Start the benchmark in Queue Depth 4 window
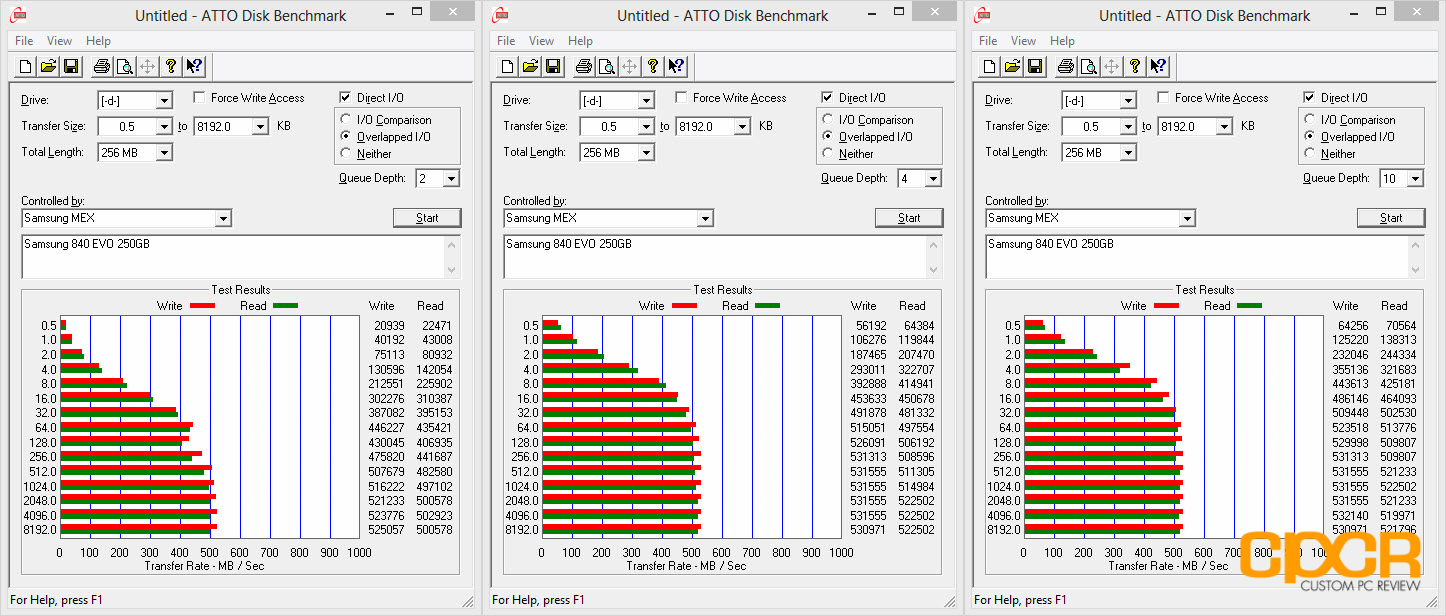Viewport: 1446px width, 616px height. click(x=909, y=218)
